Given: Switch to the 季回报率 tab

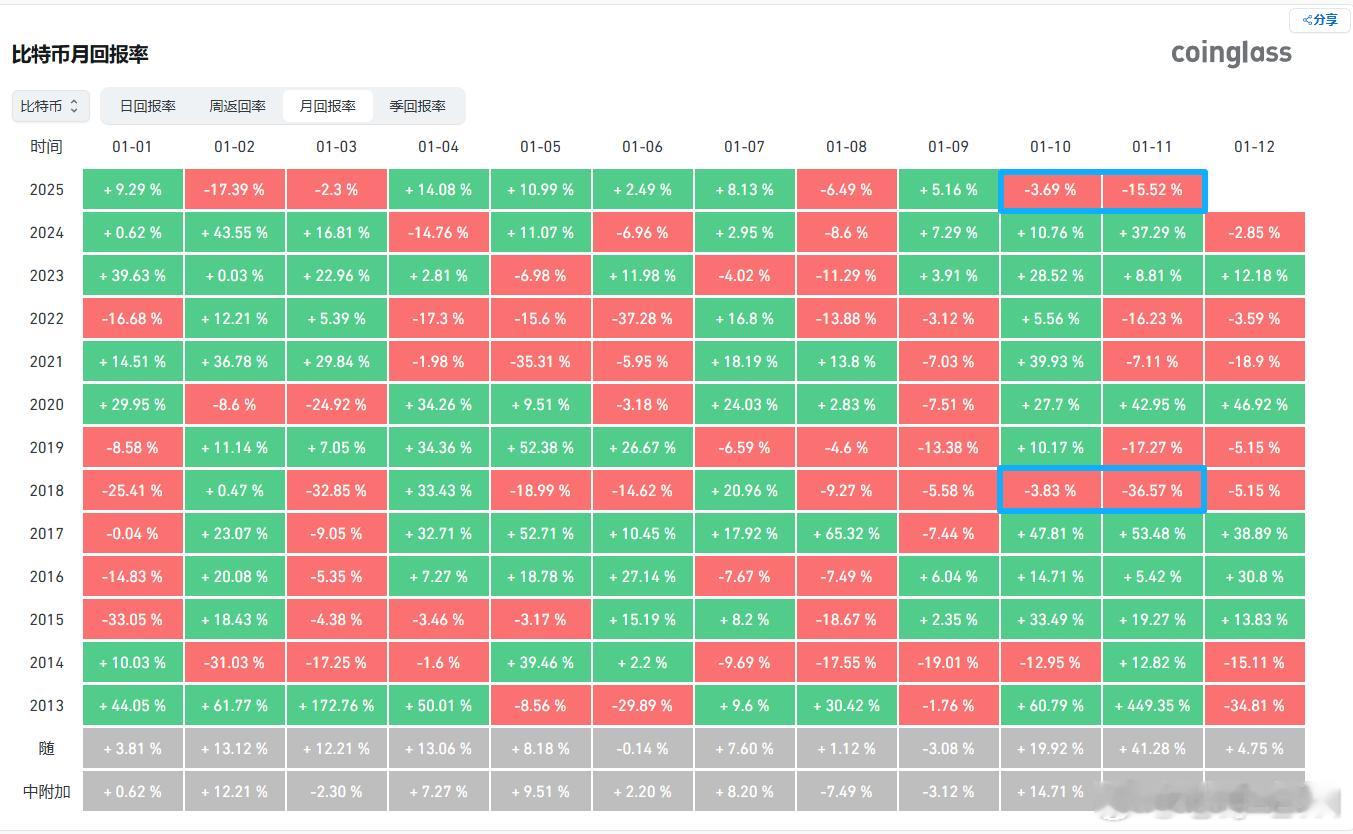Looking at the screenshot, I should (417, 106).
